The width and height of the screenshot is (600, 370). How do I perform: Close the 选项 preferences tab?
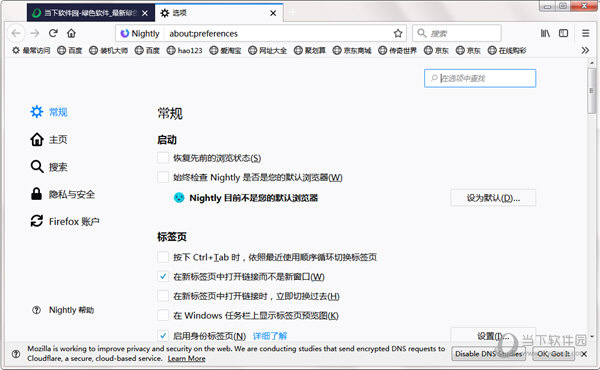[273, 13]
